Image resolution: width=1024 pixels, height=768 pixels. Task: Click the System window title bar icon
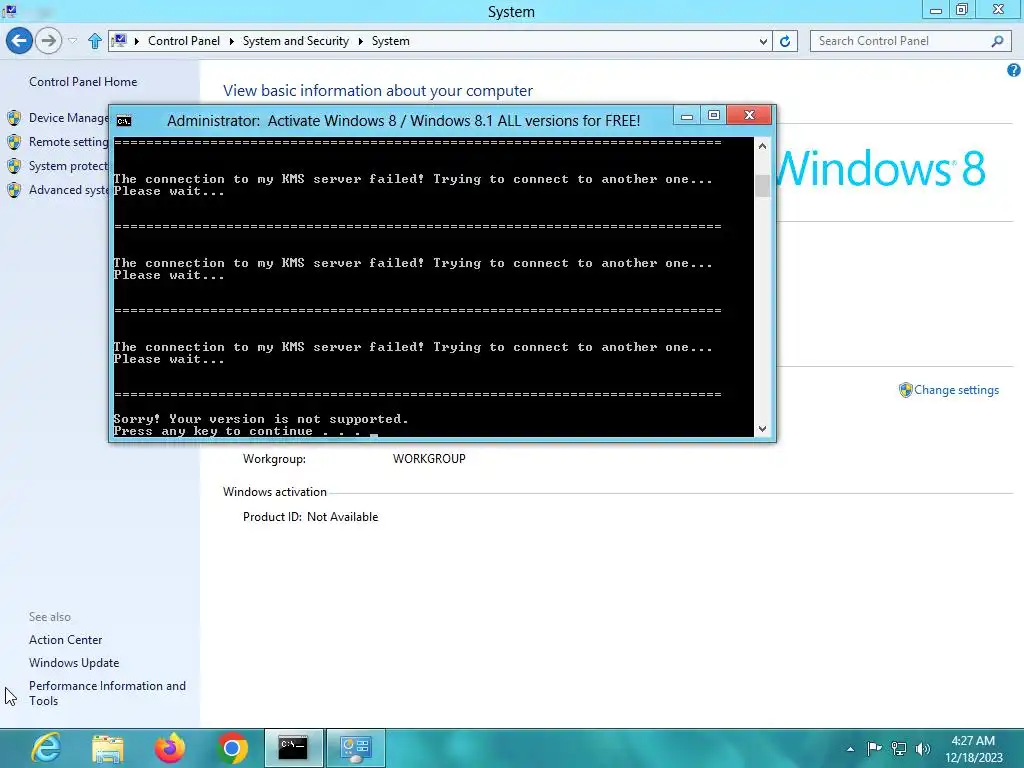click(x=10, y=10)
